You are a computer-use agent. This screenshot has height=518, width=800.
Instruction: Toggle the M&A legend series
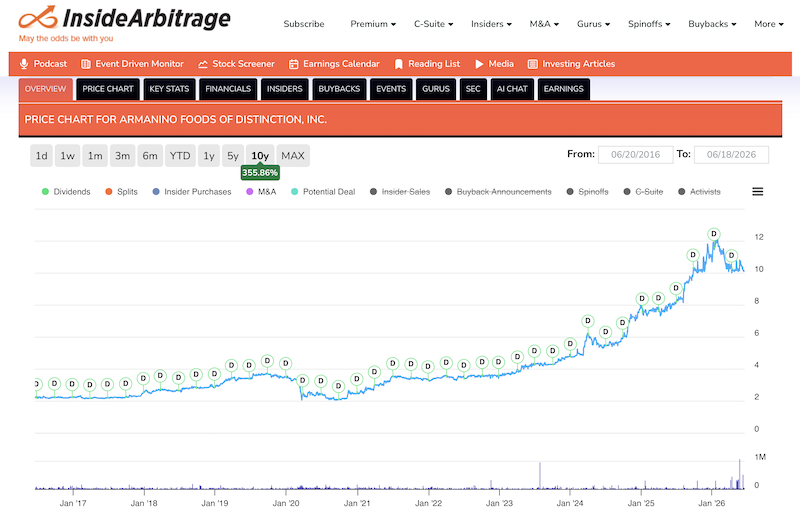click(261, 192)
